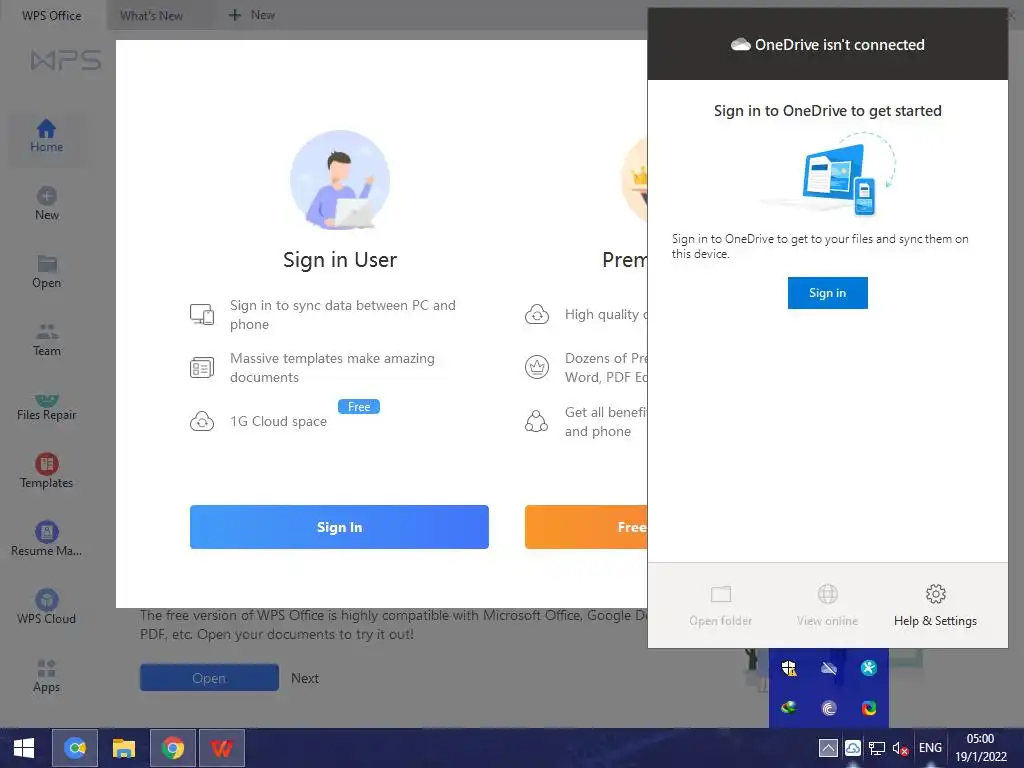This screenshot has height=768, width=1024.
Task: Open Google Chrome from taskbar
Action: click(172, 748)
